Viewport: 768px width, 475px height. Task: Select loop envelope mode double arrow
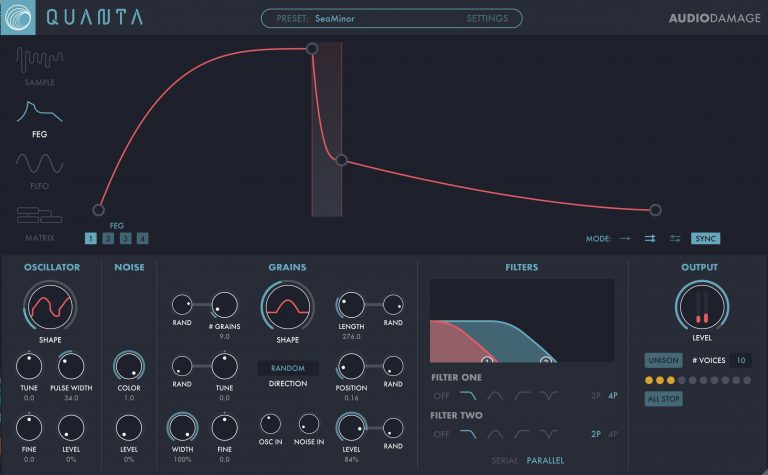[650, 238]
